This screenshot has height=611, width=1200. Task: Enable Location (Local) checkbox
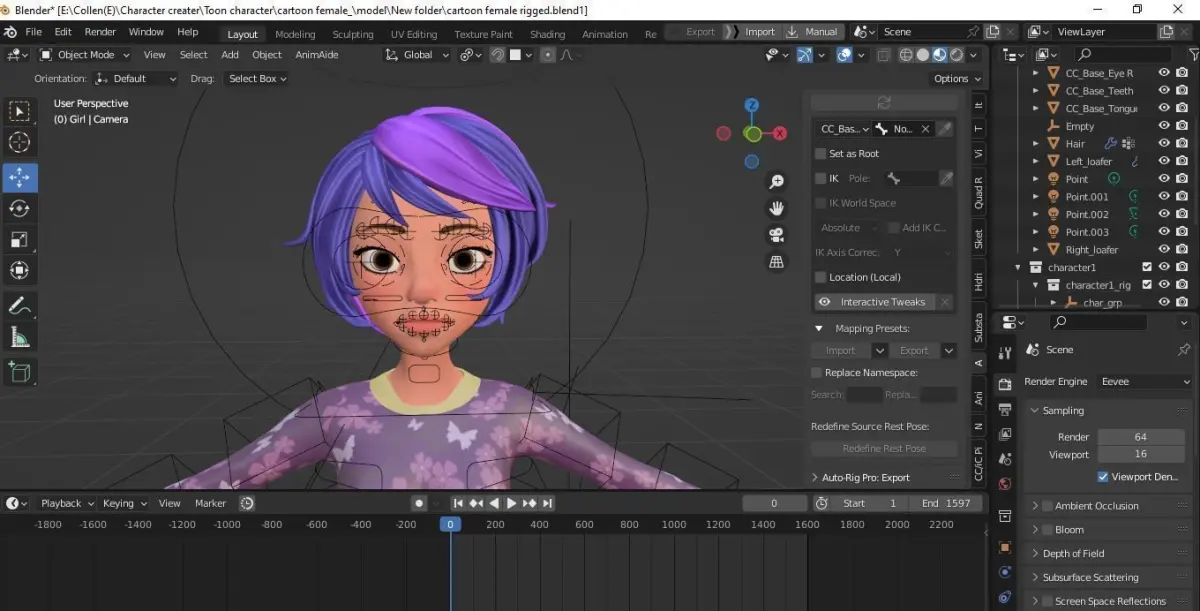tap(820, 277)
